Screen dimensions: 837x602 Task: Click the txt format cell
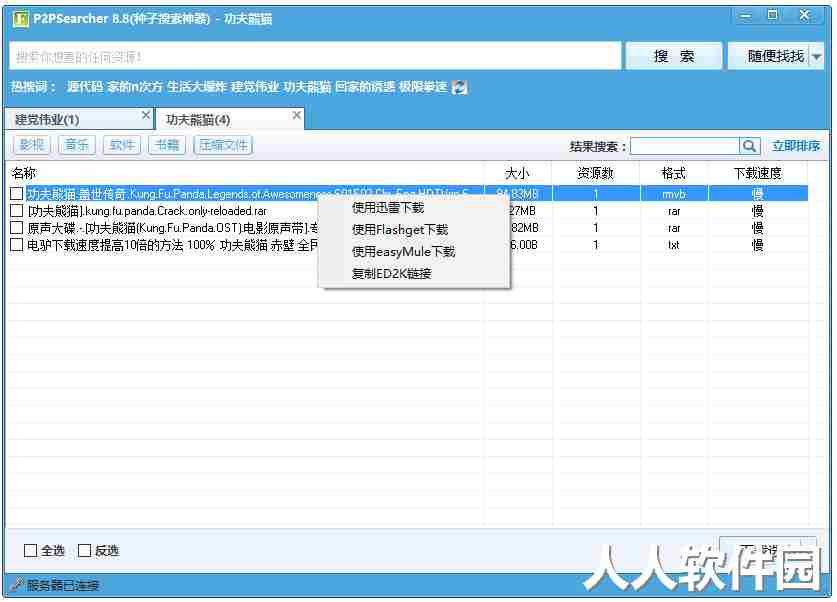click(674, 245)
